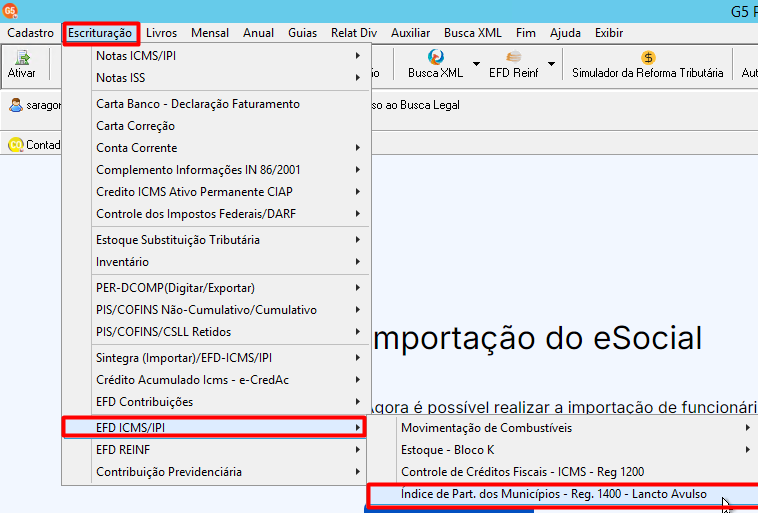This screenshot has height=513, width=758.
Task: Select the EFD ICMS/IPI menu entry
Action: pos(214,427)
